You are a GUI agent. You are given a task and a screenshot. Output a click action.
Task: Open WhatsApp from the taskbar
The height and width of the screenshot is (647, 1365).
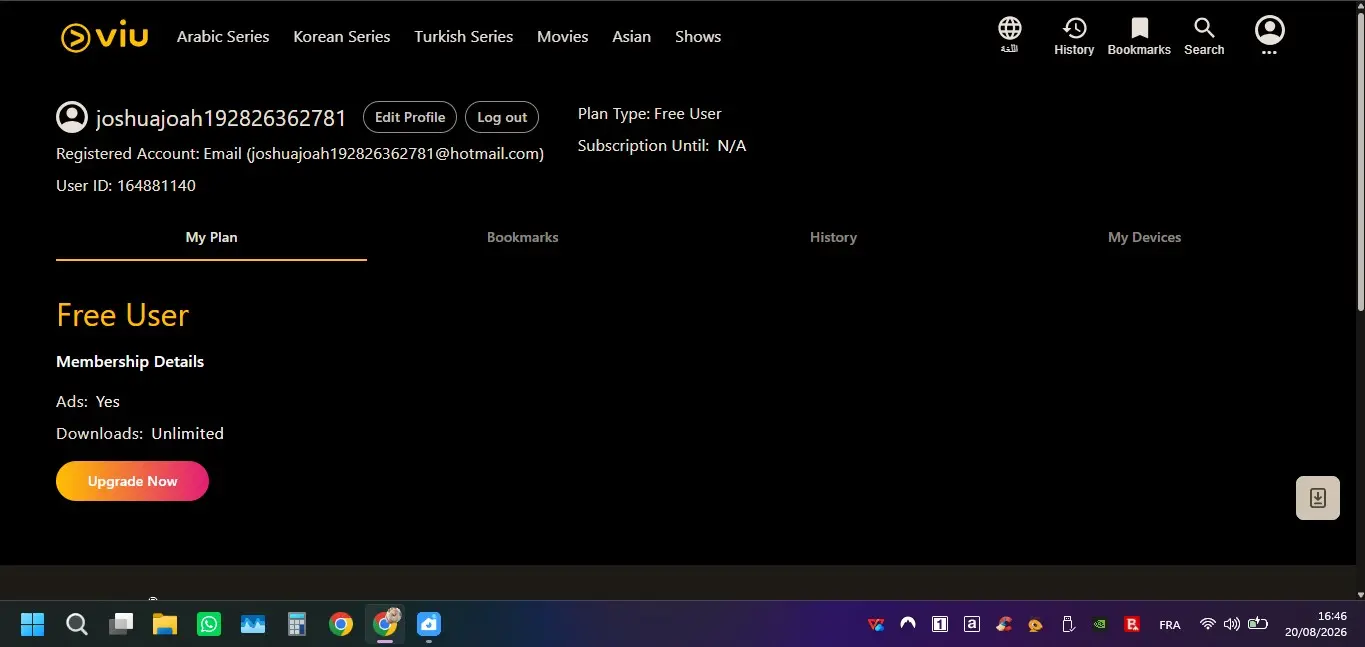[x=209, y=625]
